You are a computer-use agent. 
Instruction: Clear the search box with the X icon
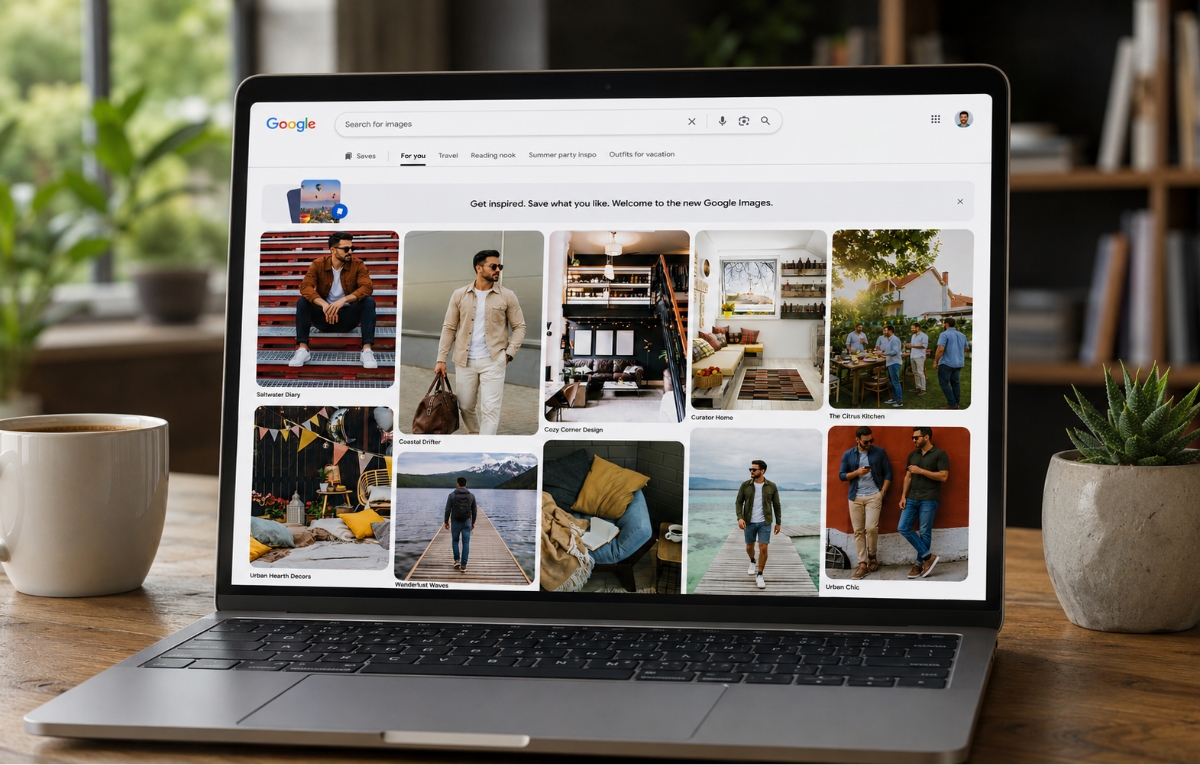point(691,122)
